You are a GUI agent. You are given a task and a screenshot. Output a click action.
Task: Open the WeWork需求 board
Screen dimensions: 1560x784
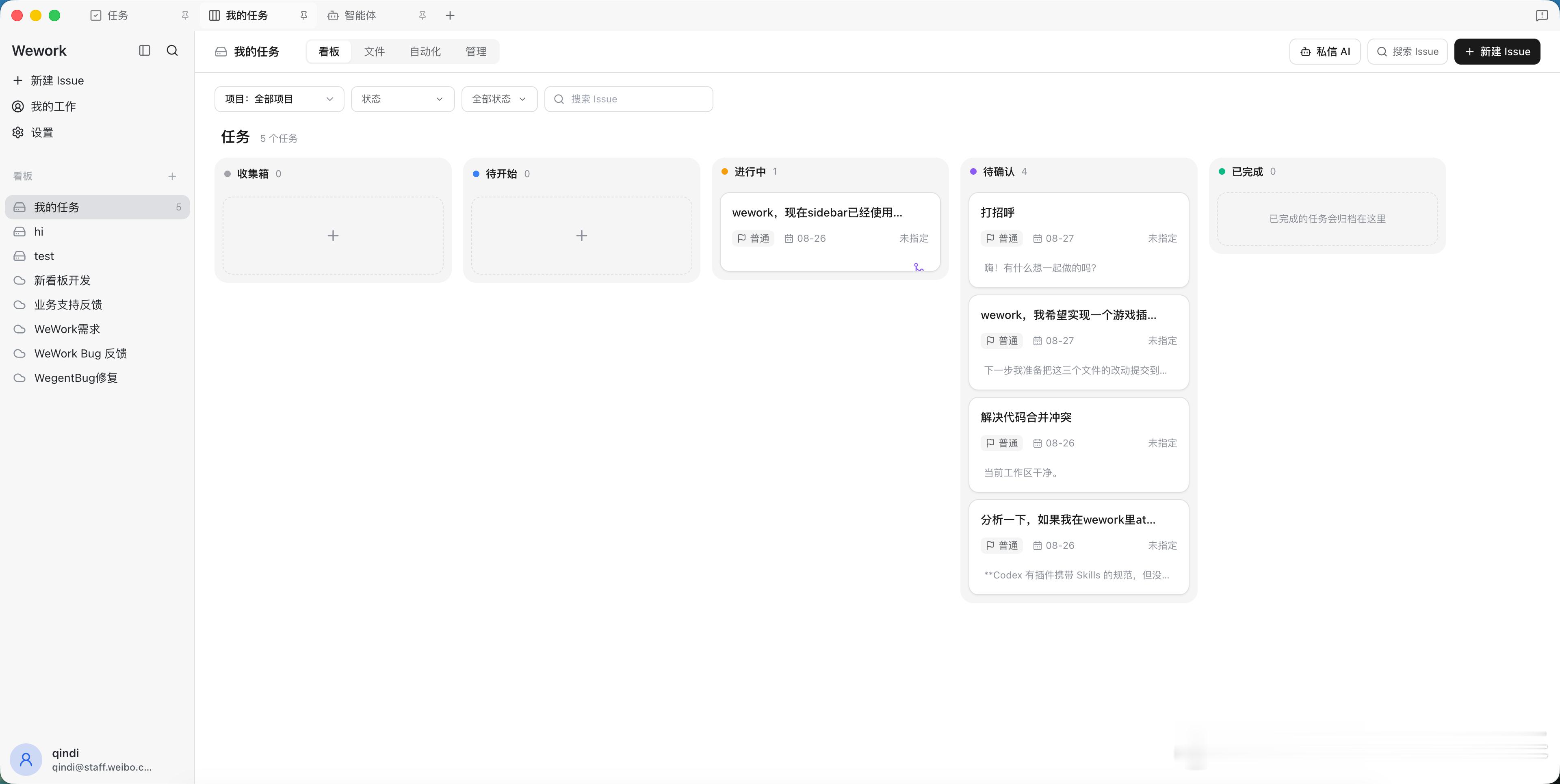[x=97, y=329]
